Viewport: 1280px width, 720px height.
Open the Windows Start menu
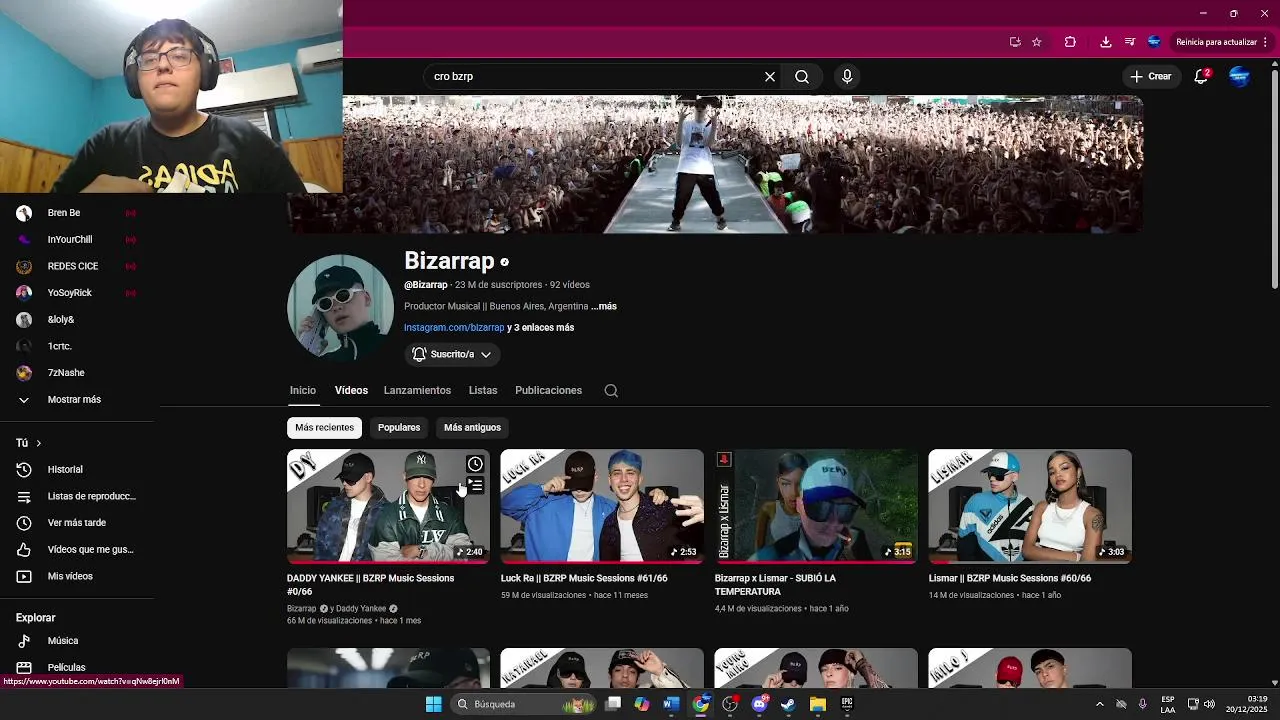[x=433, y=704]
